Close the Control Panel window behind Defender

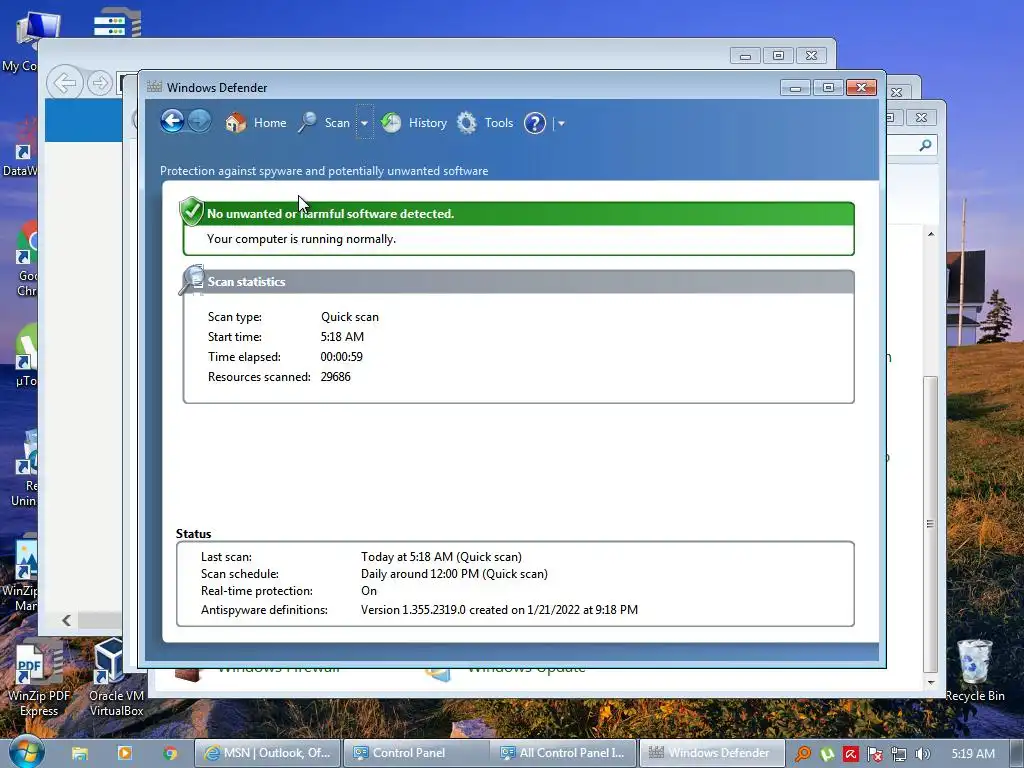[921, 118]
